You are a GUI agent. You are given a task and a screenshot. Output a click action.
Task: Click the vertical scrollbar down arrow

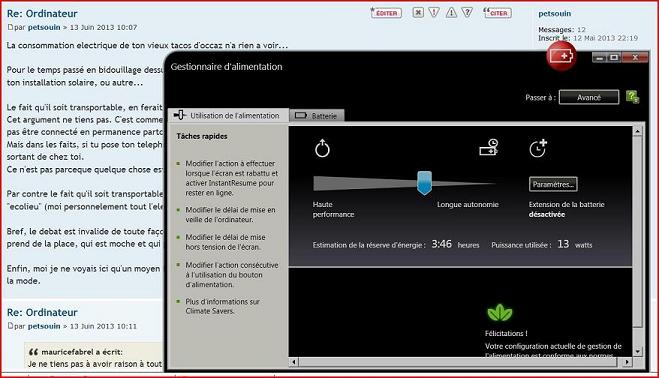[x=638, y=351]
